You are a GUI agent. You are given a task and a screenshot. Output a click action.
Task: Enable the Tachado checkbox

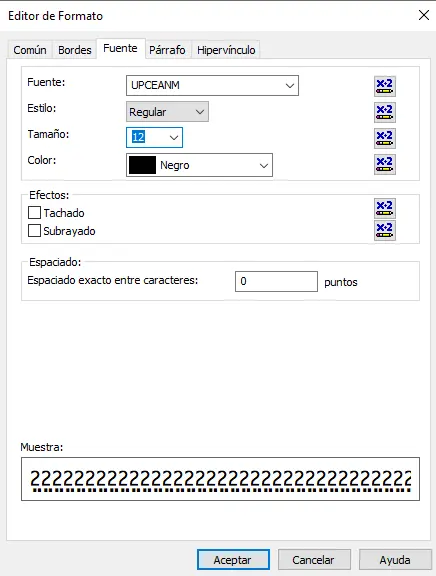34,212
